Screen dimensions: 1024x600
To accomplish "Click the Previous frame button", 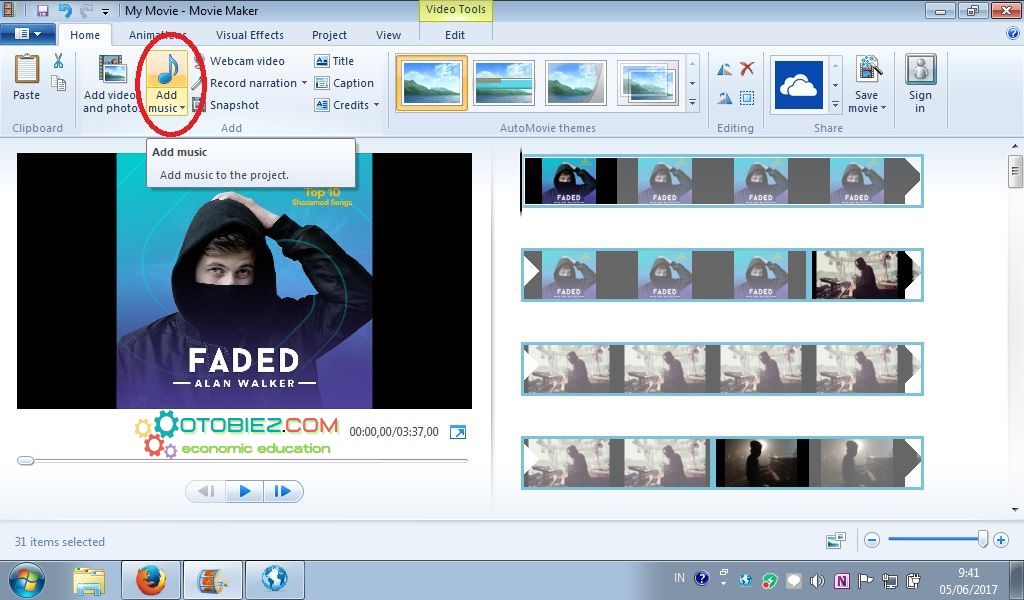I will coord(206,491).
